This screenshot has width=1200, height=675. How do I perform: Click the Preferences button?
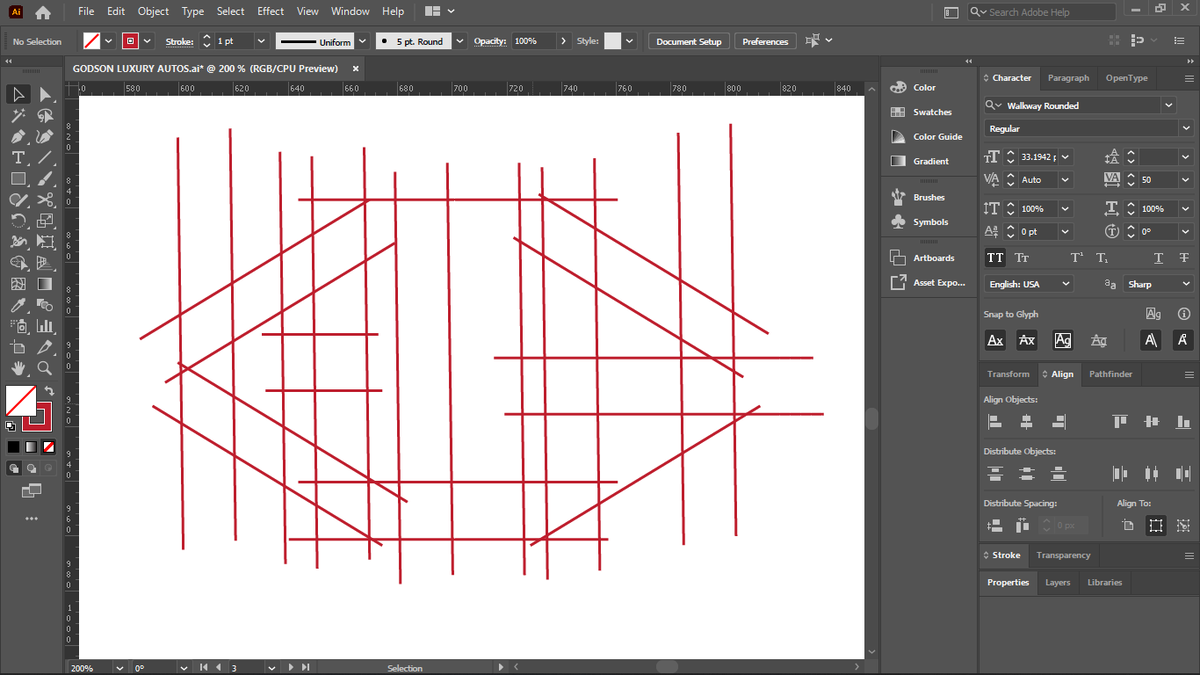point(765,41)
